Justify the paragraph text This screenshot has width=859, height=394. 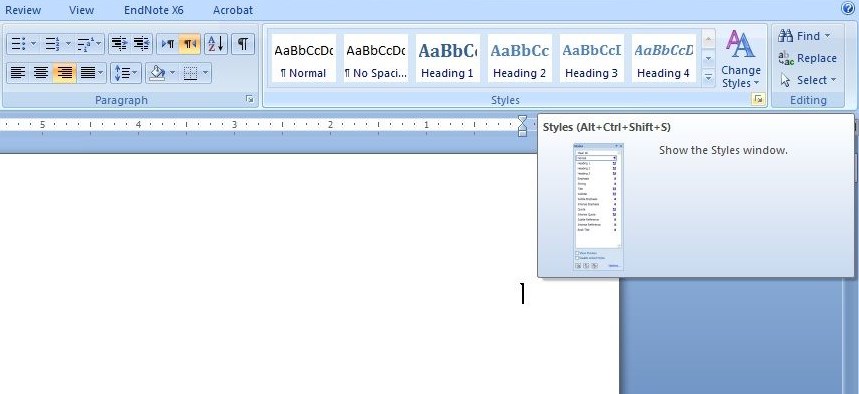point(88,72)
